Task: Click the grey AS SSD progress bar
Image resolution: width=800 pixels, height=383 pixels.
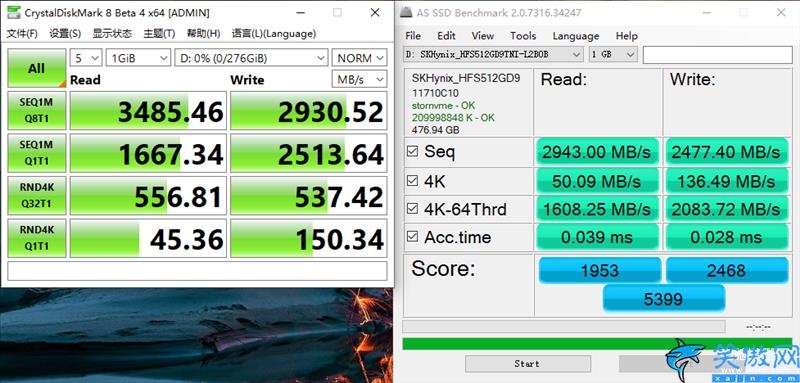Action: pyautogui.click(x=564, y=326)
